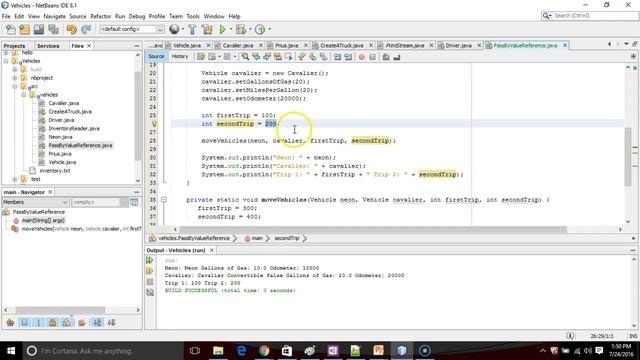
Task: Click the split editor plus icon
Action: pos(633,57)
